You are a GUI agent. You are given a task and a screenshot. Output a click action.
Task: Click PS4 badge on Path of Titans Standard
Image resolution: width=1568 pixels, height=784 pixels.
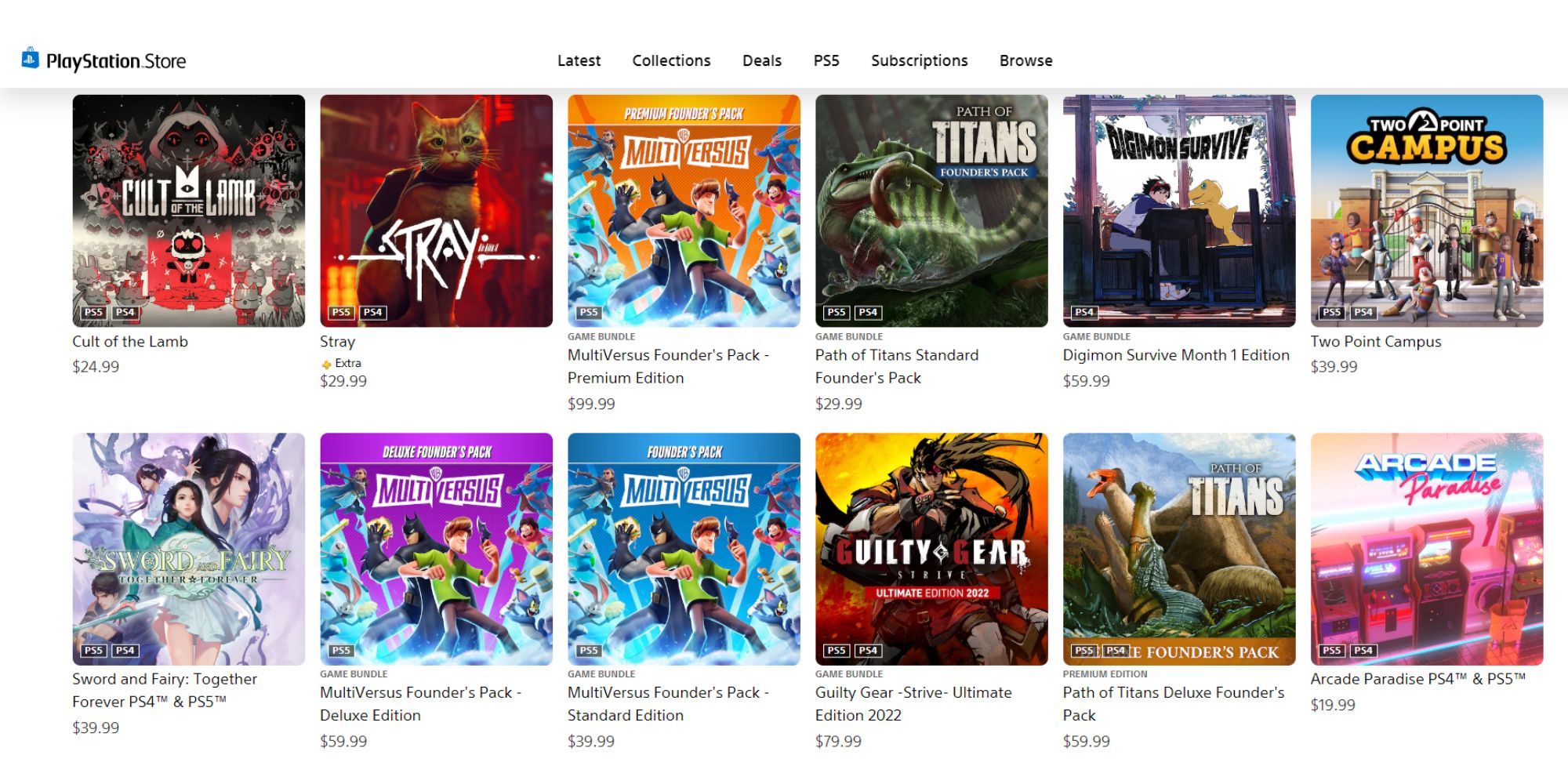868,312
